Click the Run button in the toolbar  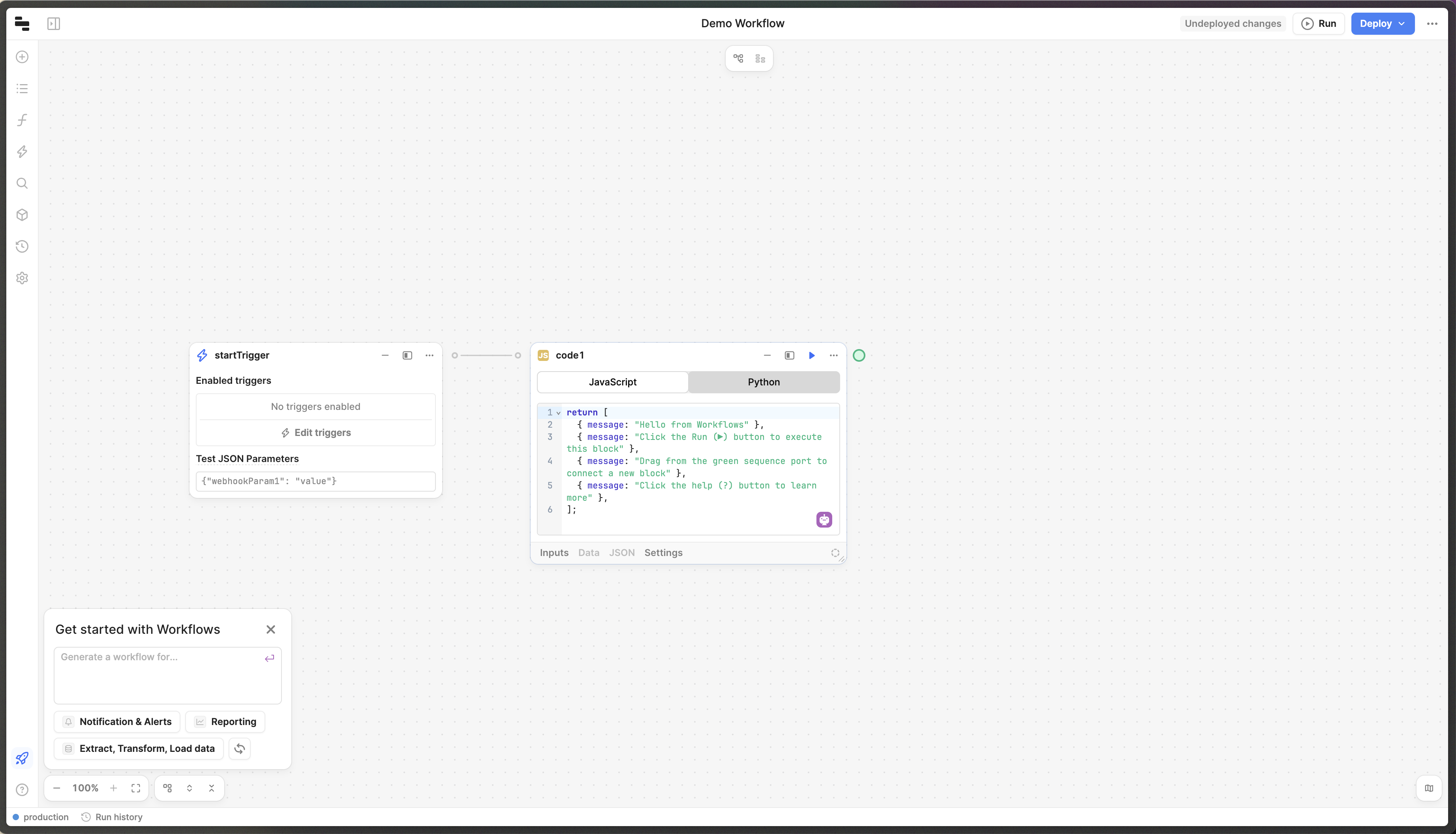(1319, 23)
